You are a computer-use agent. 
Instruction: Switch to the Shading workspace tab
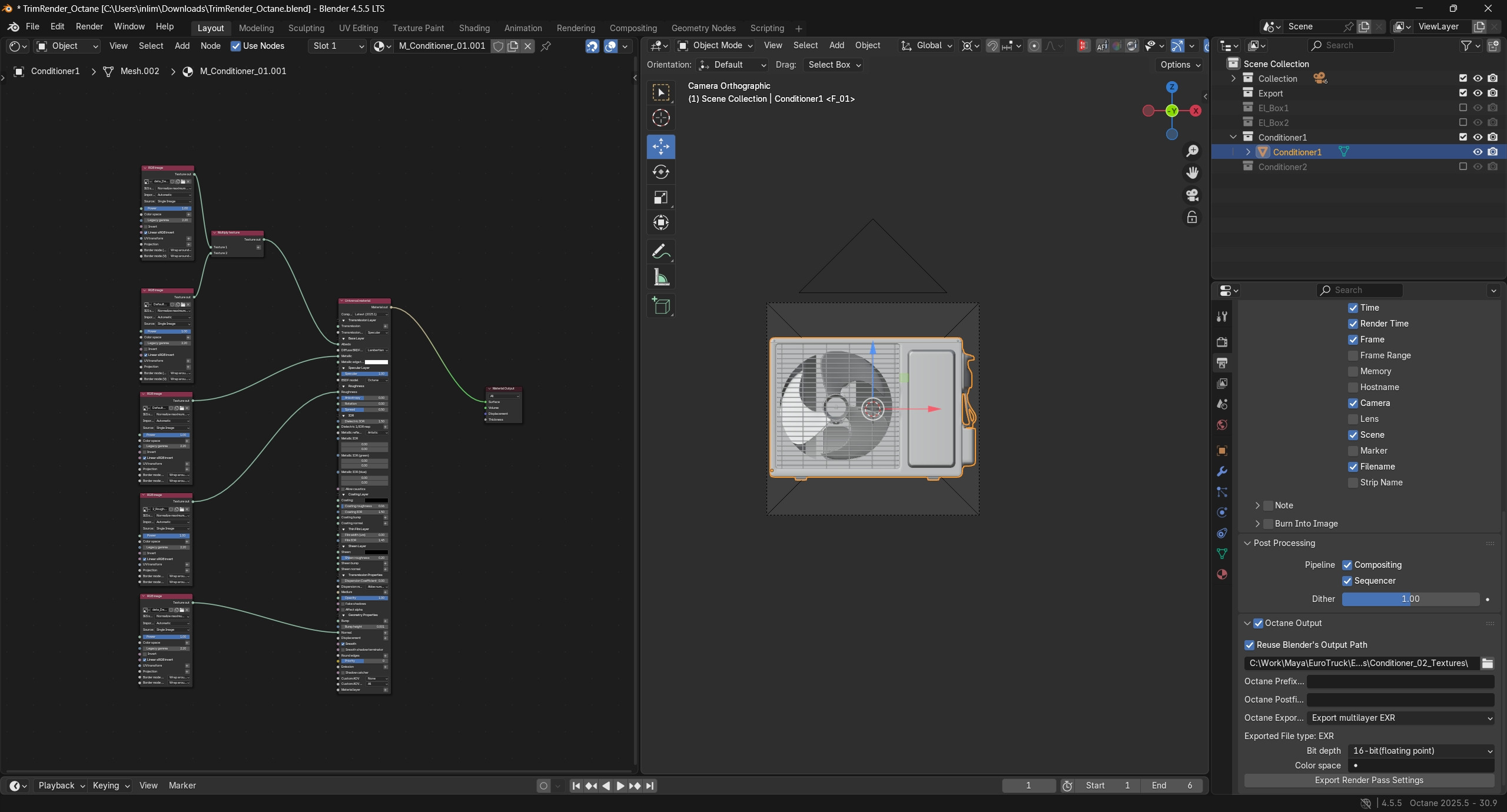pos(474,28)
